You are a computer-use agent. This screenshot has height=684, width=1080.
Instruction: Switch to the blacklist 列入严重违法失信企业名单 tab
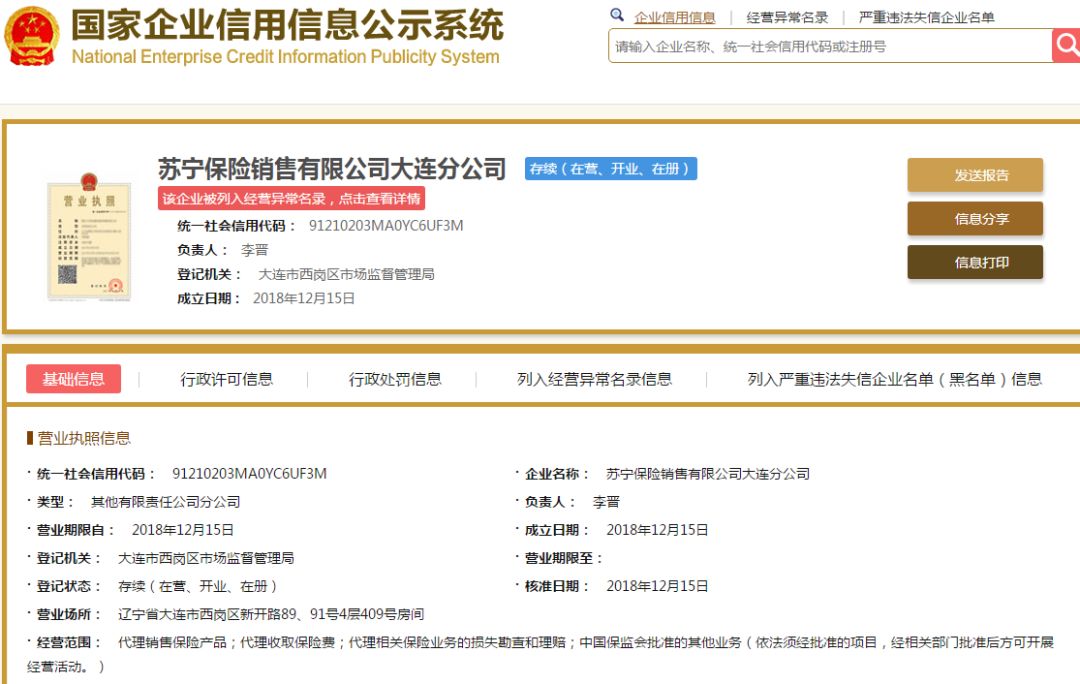tap(888, 379)
